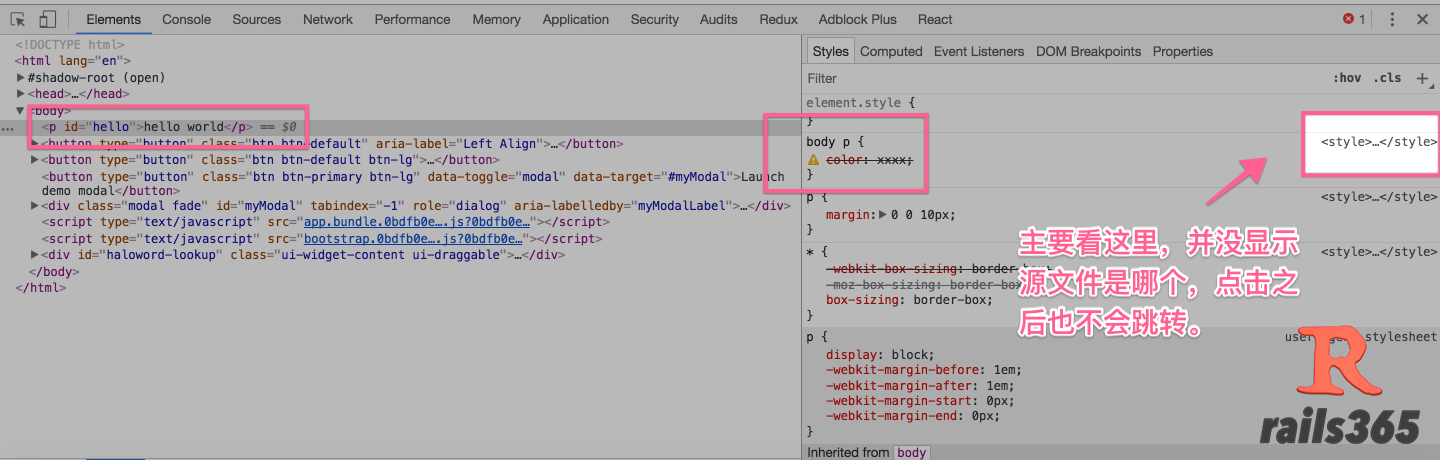Toggle the :hov element state pane
Viewport: 1440px width, 460px height.
1347,78
